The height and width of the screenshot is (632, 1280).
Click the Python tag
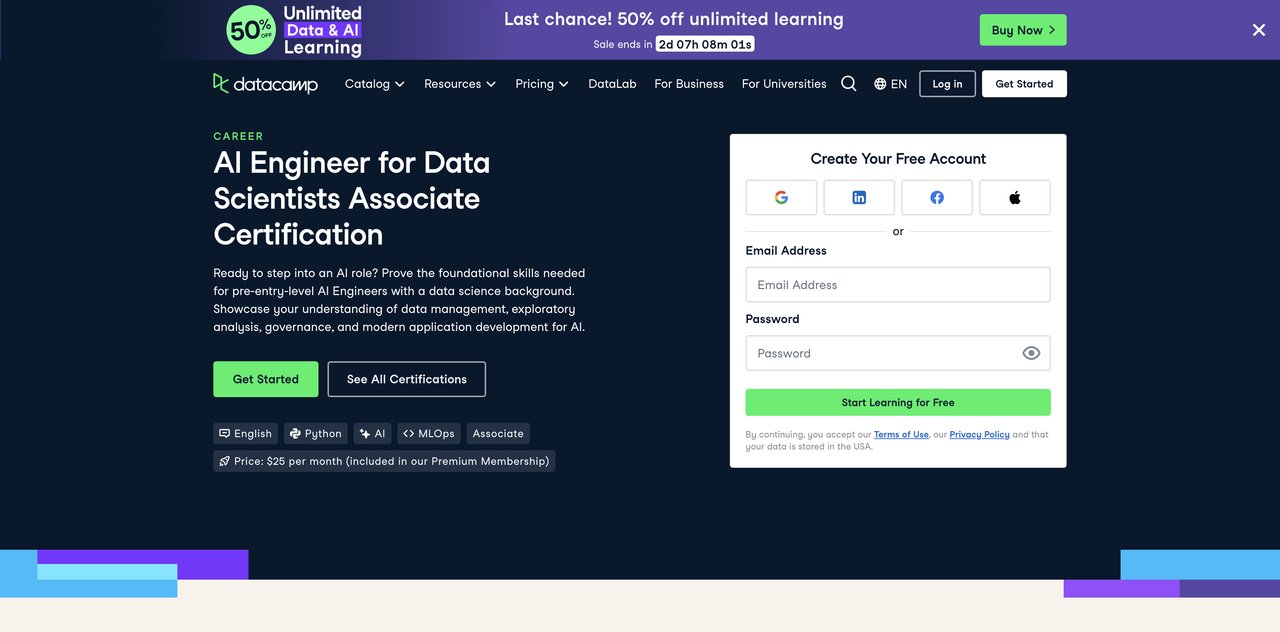pyautogui.click(x=316, y=433)
